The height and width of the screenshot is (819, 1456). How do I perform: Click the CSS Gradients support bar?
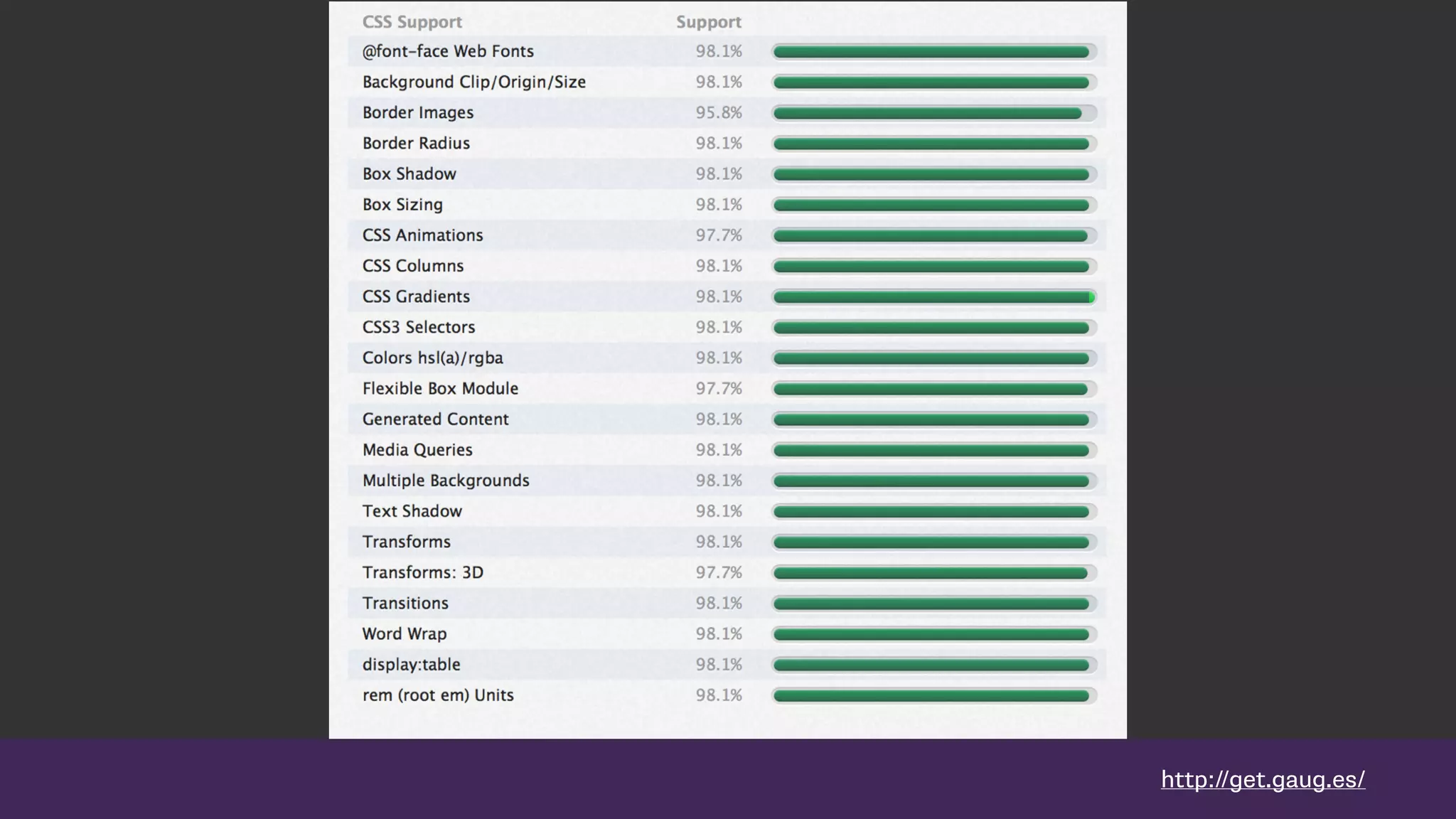click(x=933, y=297)
